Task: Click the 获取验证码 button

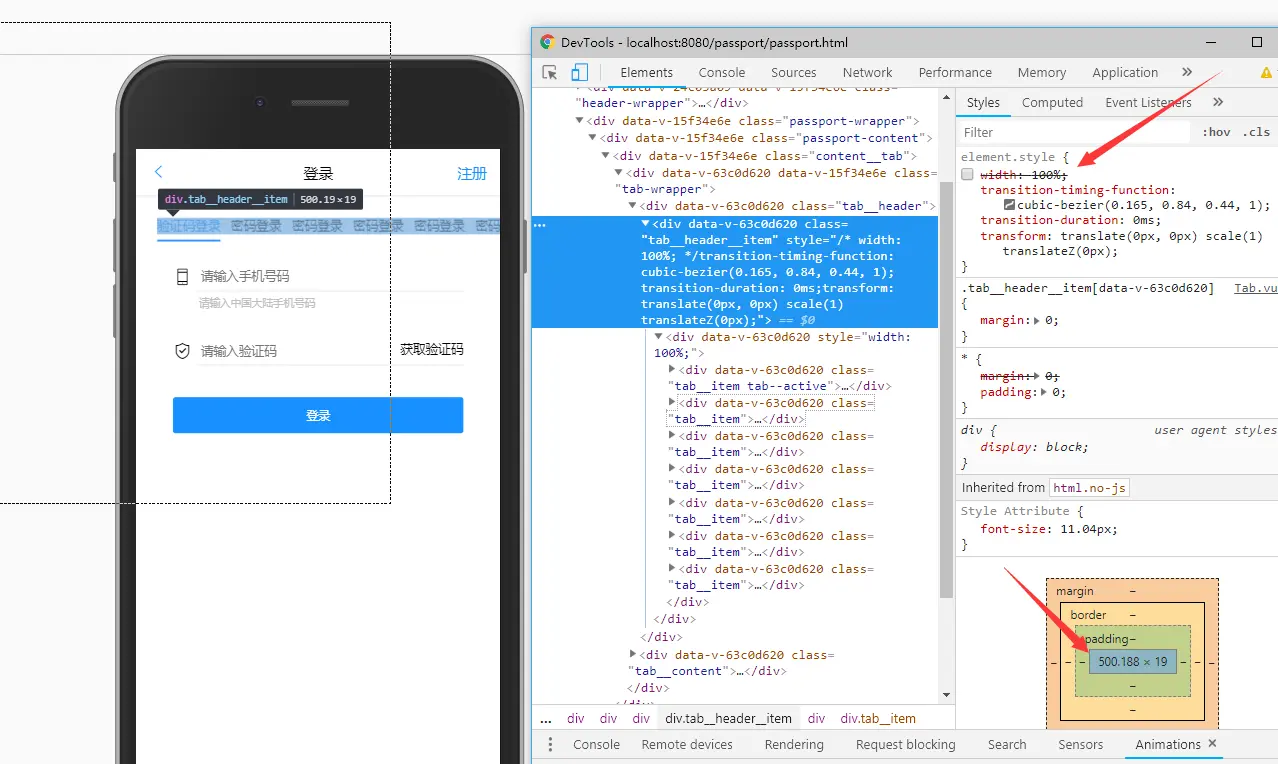Action: pos(431,349)
